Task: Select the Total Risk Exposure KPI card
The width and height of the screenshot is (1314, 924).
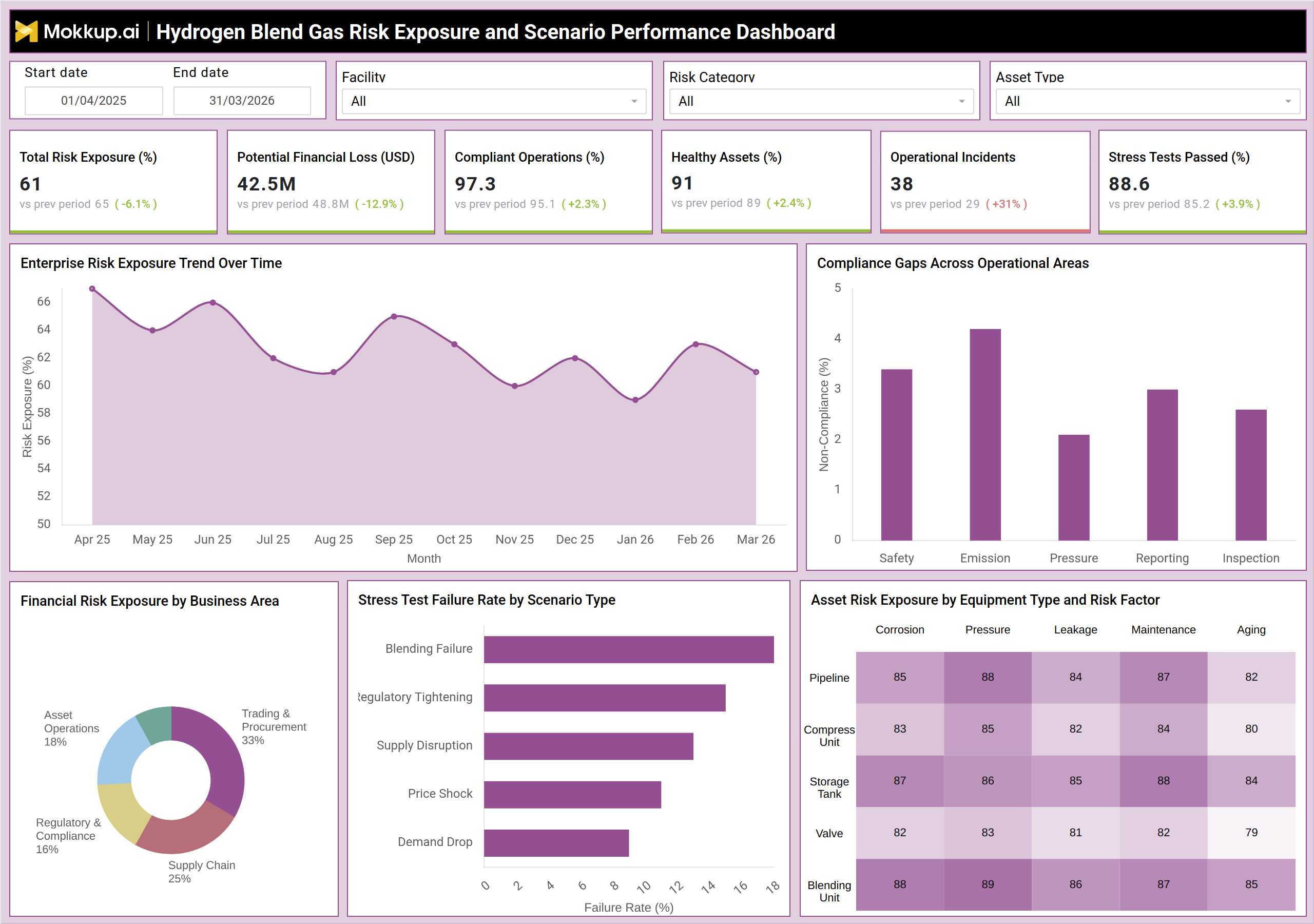Action: tap(113, 182)
